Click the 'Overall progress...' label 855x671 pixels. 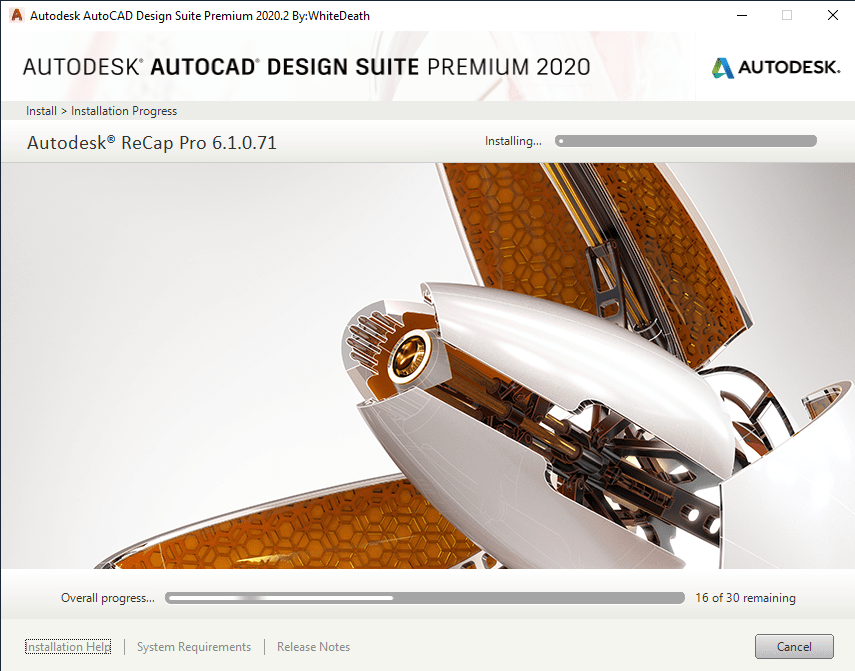tap(108, 598)
